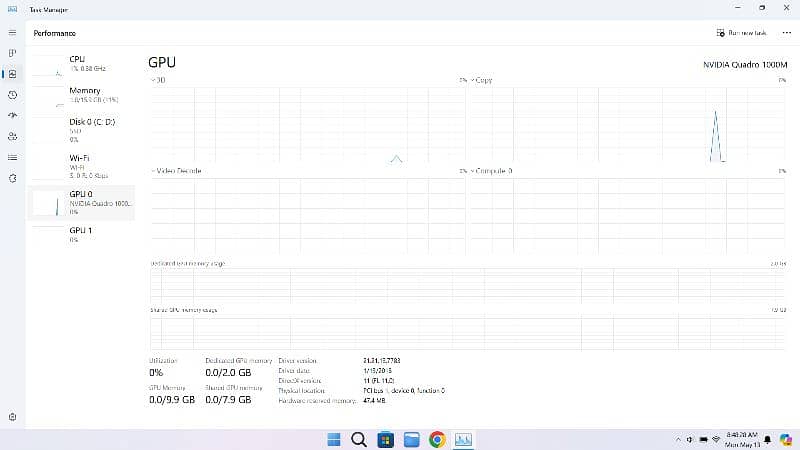The width and height of the screenshot is (800, 450).
Task: Launch Copilot from the taskbar corner
Action: click(x=786, y=439)
